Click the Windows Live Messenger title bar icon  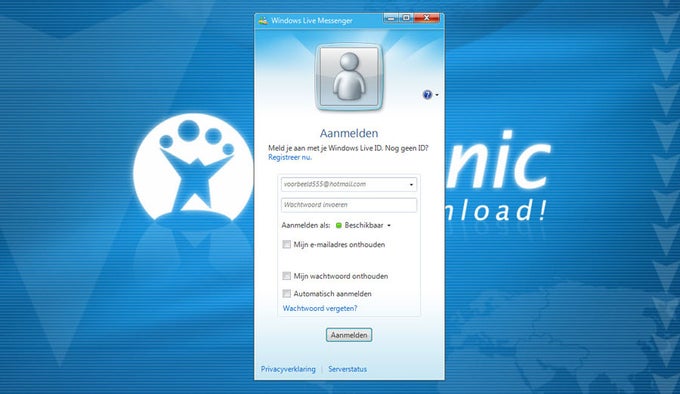coord(263,20)
